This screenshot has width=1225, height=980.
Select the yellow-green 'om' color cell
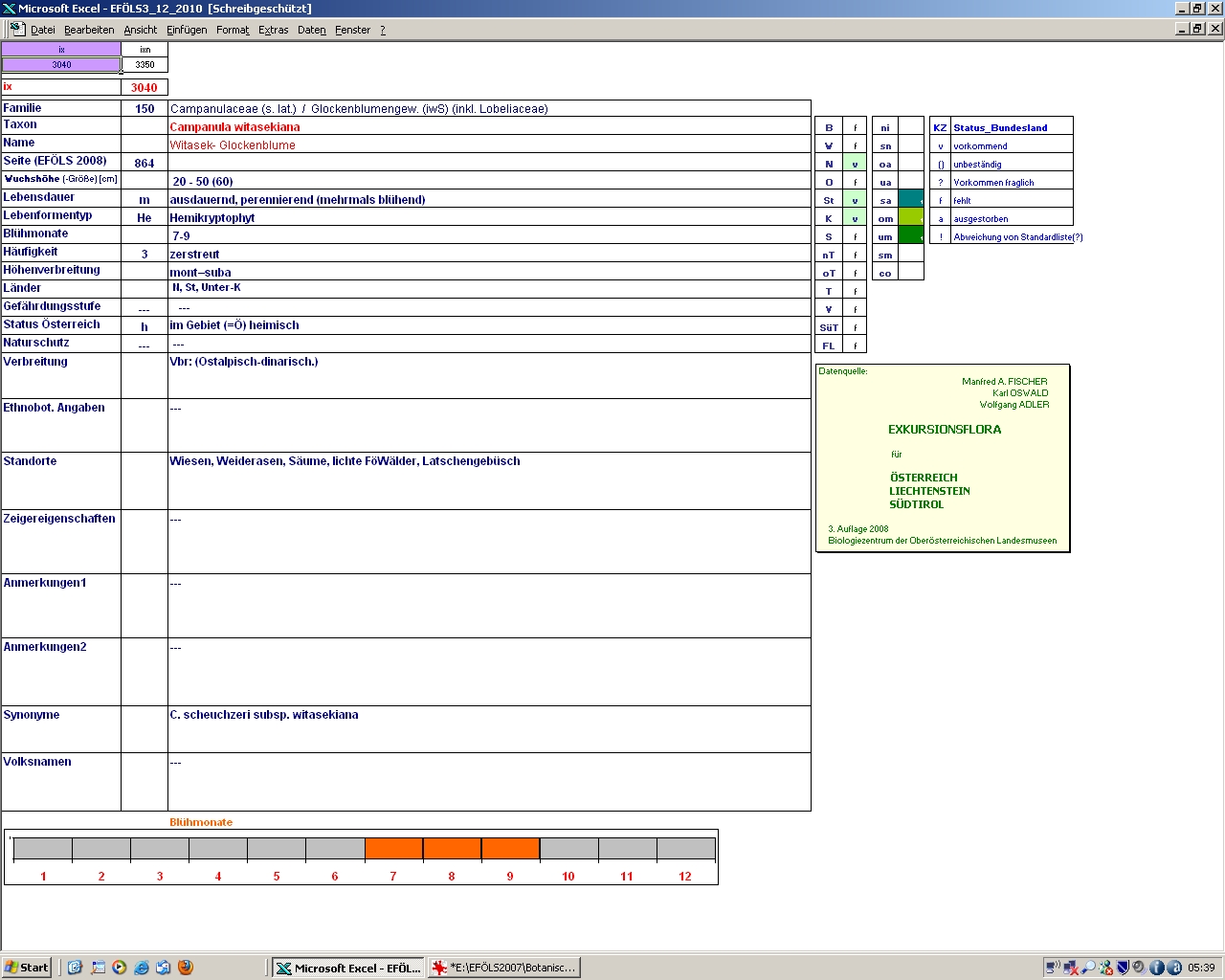(x=911, y=218)
